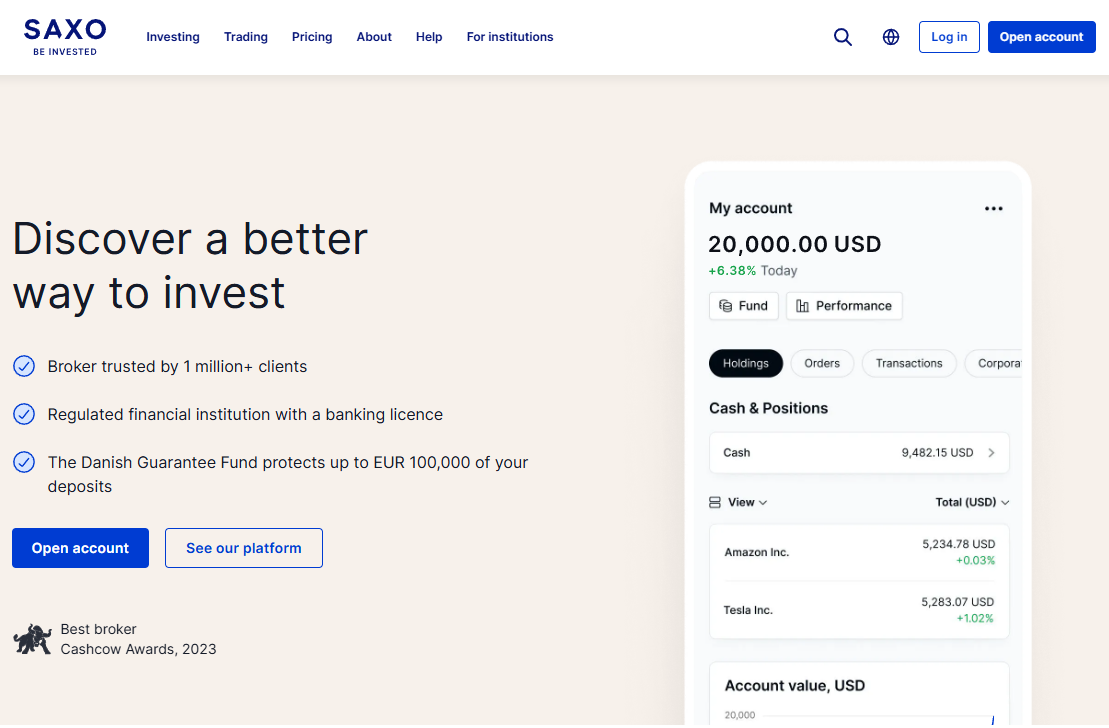Switch to the Orders tab
This screenshot has width=1109, height=728.
coord(822,363)
